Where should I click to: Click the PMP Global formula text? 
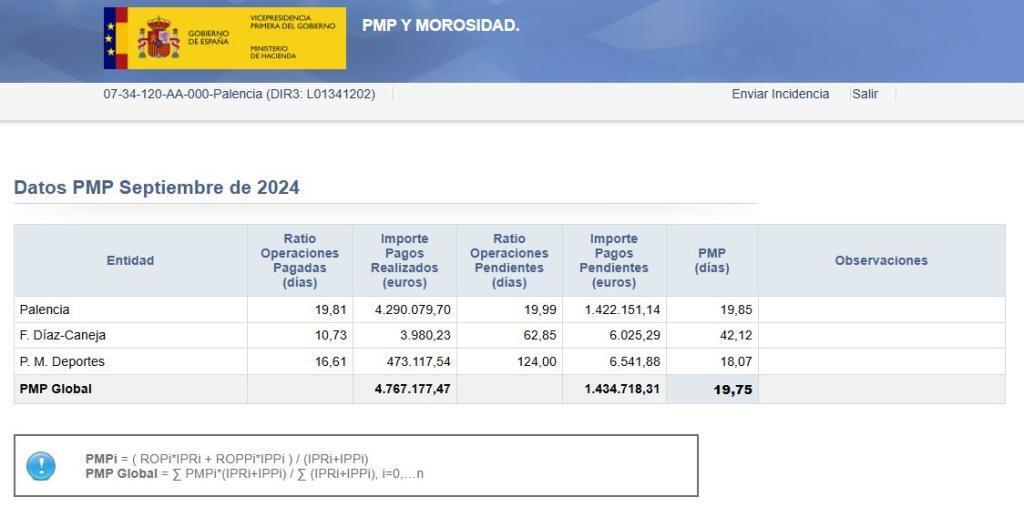tap(254, 473)
